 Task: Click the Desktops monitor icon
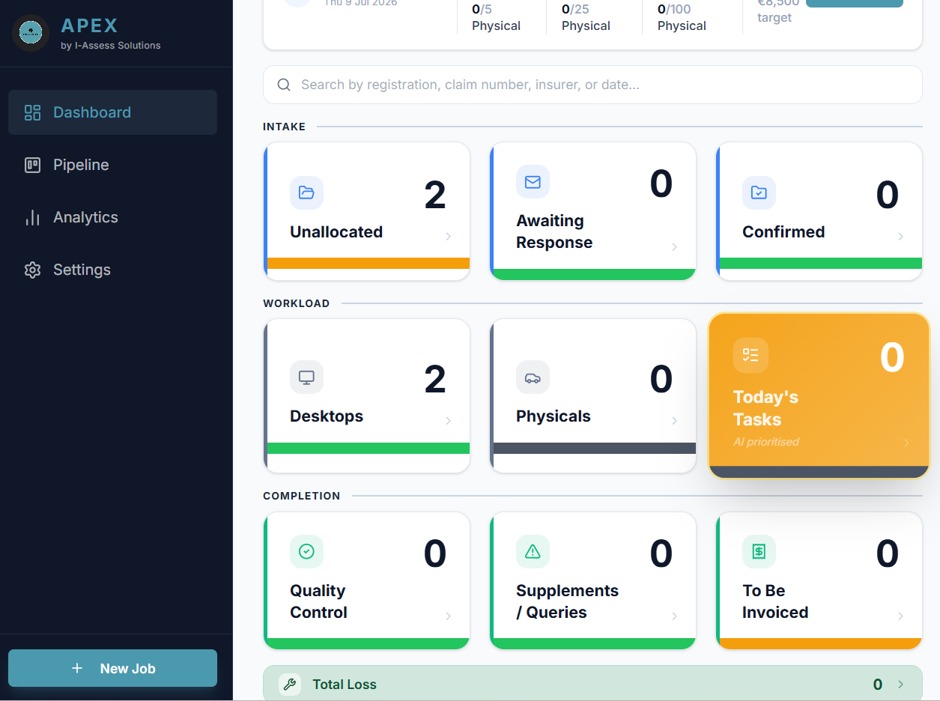click(x=306, y=377)
